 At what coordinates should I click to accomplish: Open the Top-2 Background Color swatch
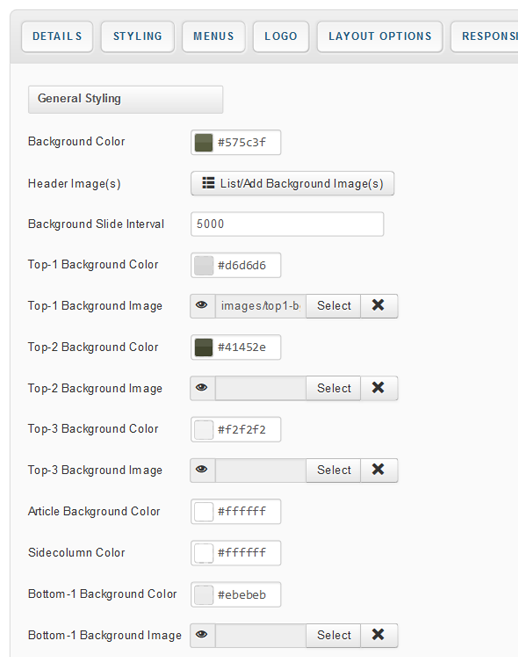[204, 347]
